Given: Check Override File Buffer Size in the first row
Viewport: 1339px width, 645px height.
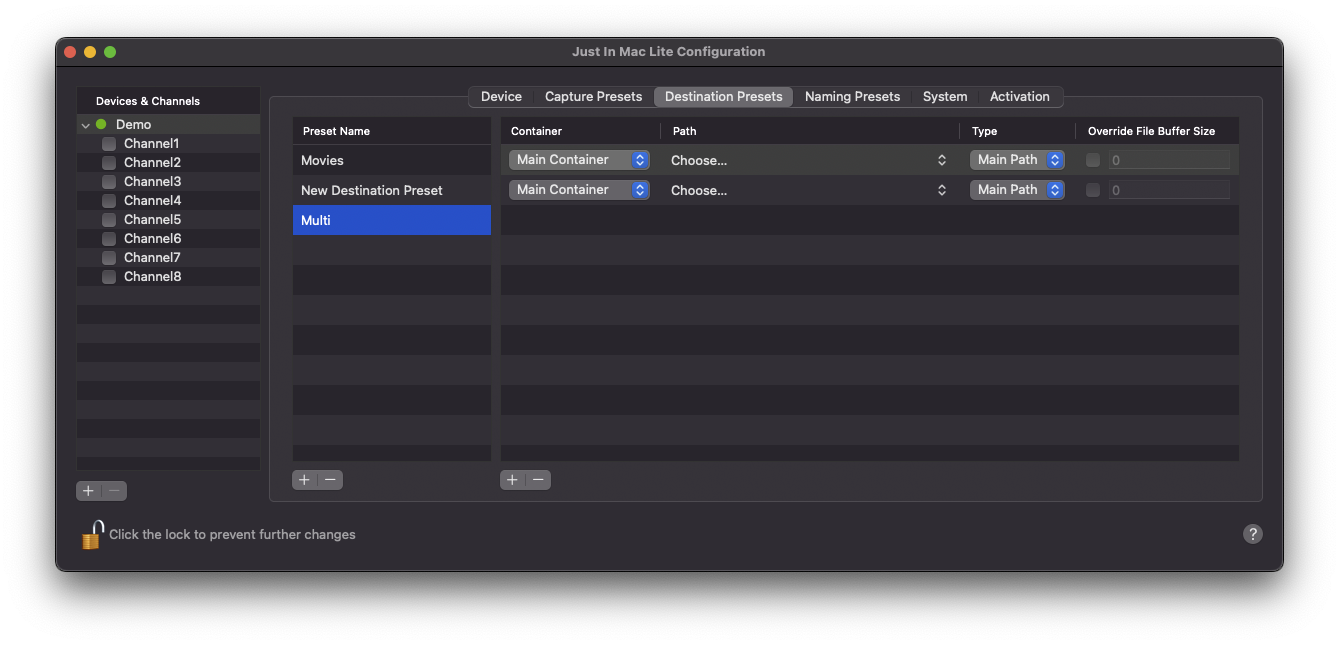Looking at the screenshot, I should pos(1093,160).
